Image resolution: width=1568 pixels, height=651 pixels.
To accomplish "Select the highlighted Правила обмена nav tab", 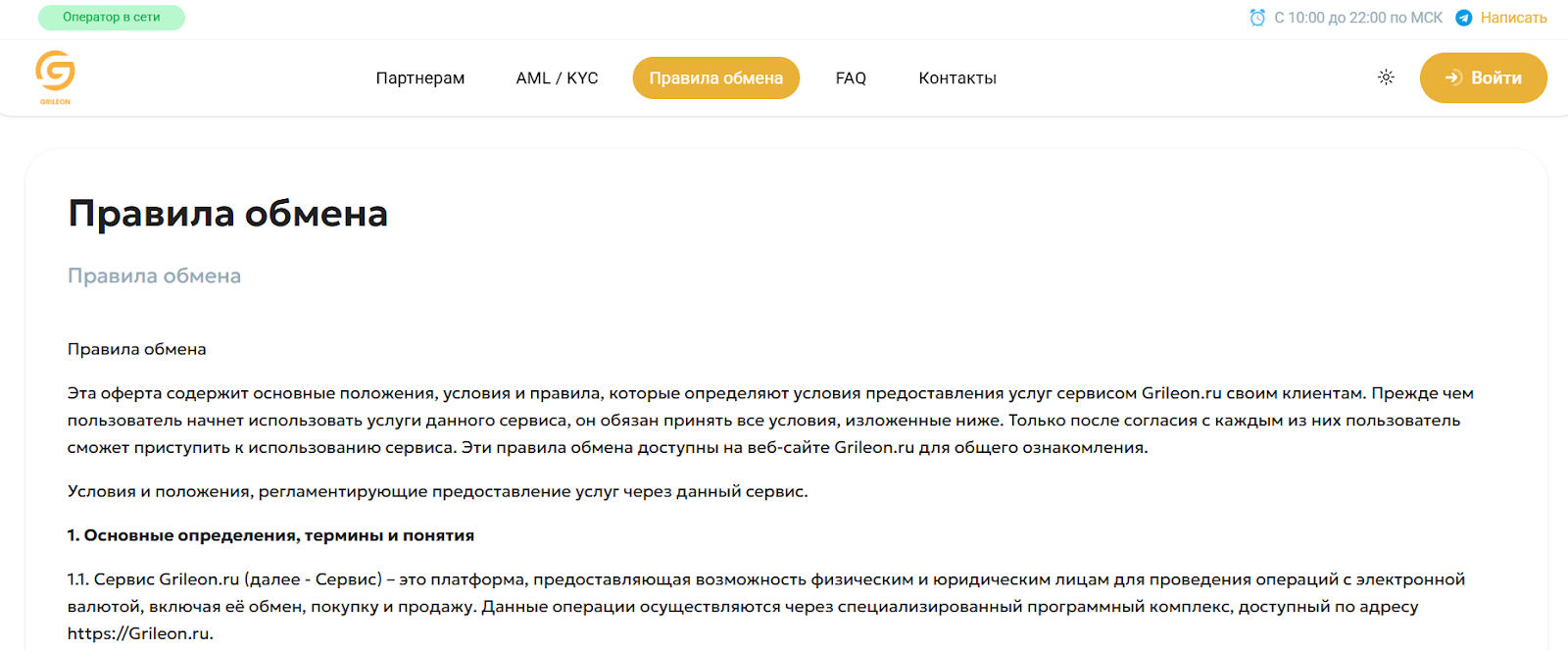I will tap(715, 78).
